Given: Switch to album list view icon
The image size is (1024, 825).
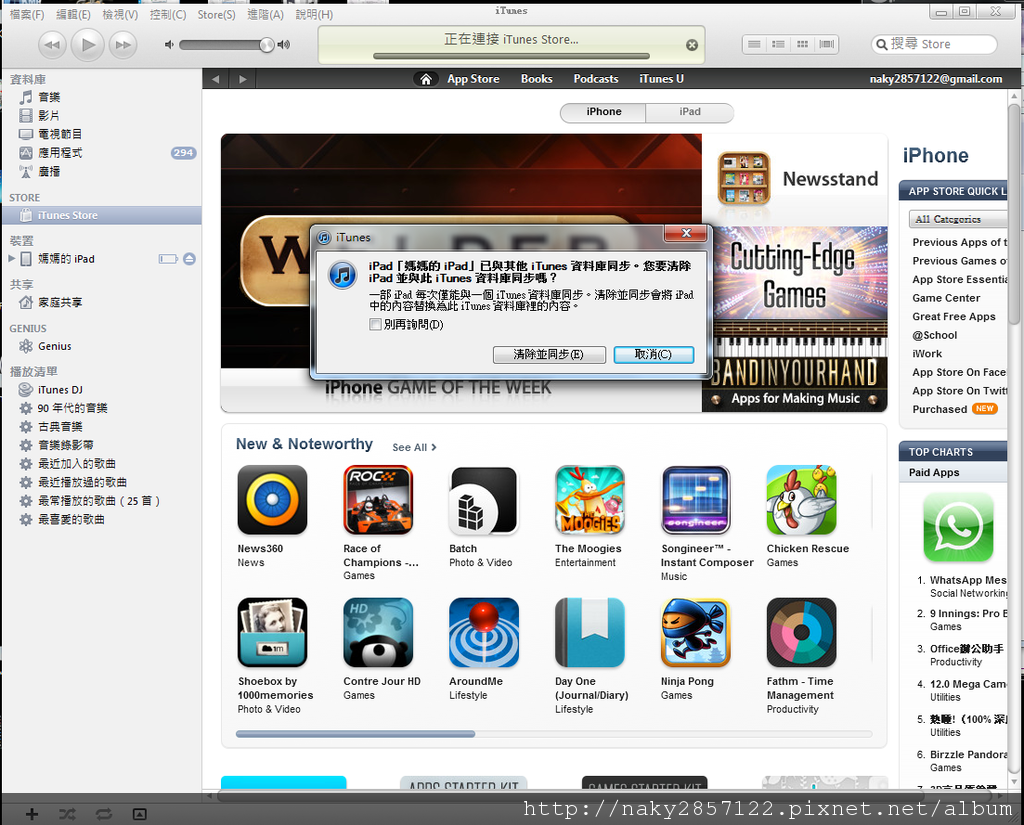Looking at the screenshot, I should tap(778, 44).
